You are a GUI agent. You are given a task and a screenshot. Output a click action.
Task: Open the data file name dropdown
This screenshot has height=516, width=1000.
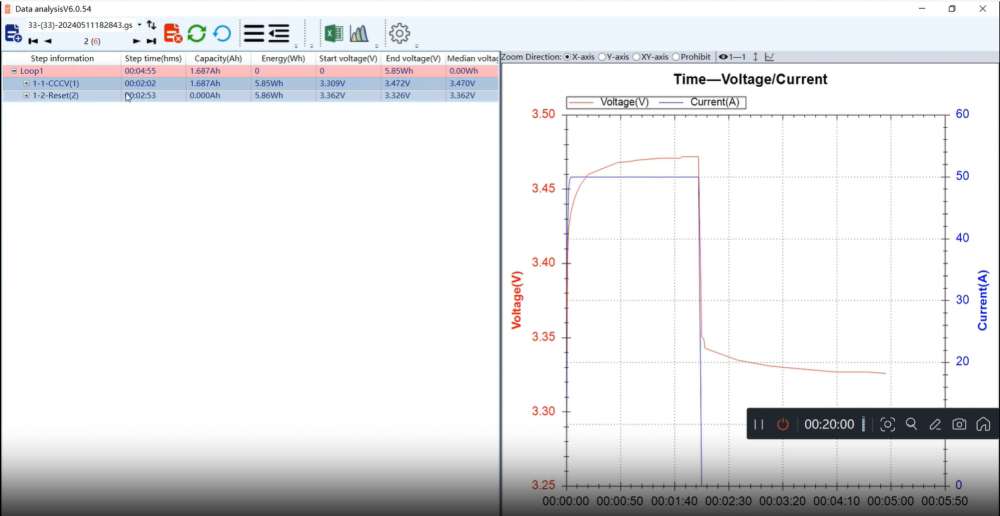tap(139, 24)
